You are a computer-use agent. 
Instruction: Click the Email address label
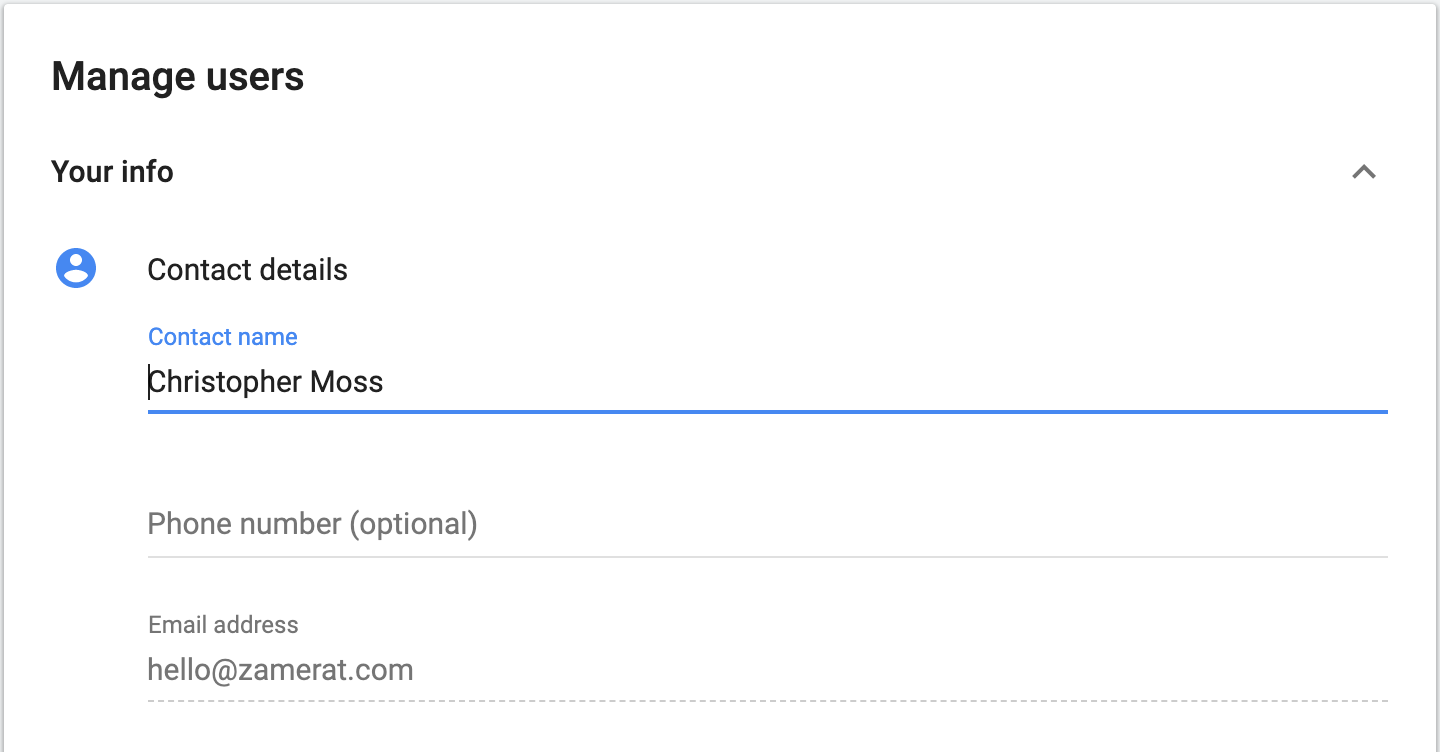tap(223, 625)
